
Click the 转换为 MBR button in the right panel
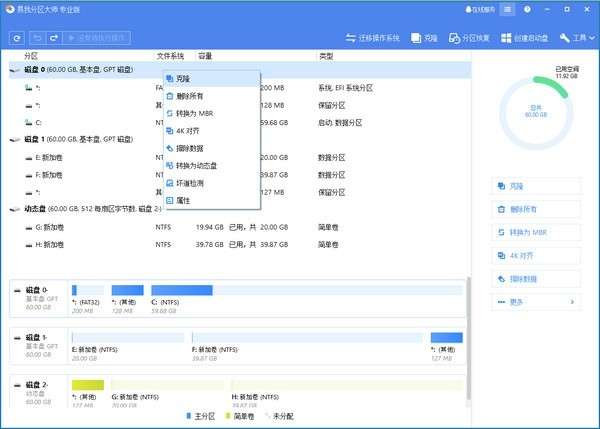tap(536, 232)
